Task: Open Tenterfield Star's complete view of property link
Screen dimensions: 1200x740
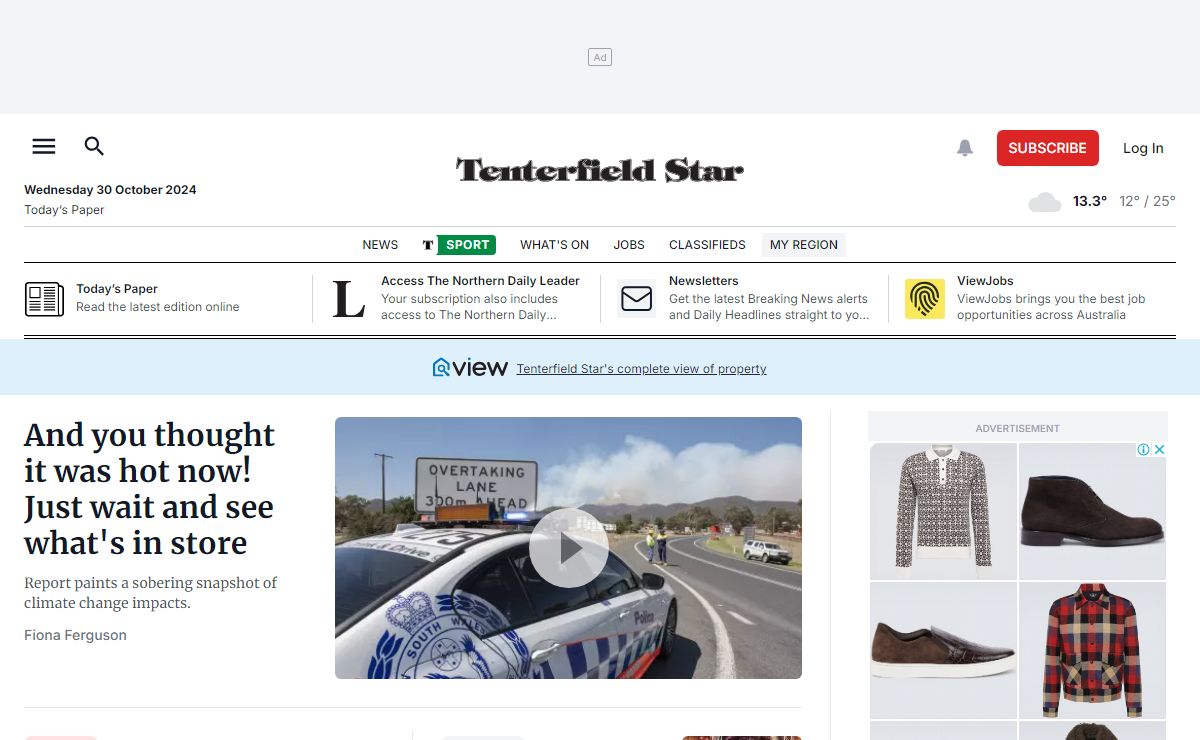Action: tap(641, 369)
